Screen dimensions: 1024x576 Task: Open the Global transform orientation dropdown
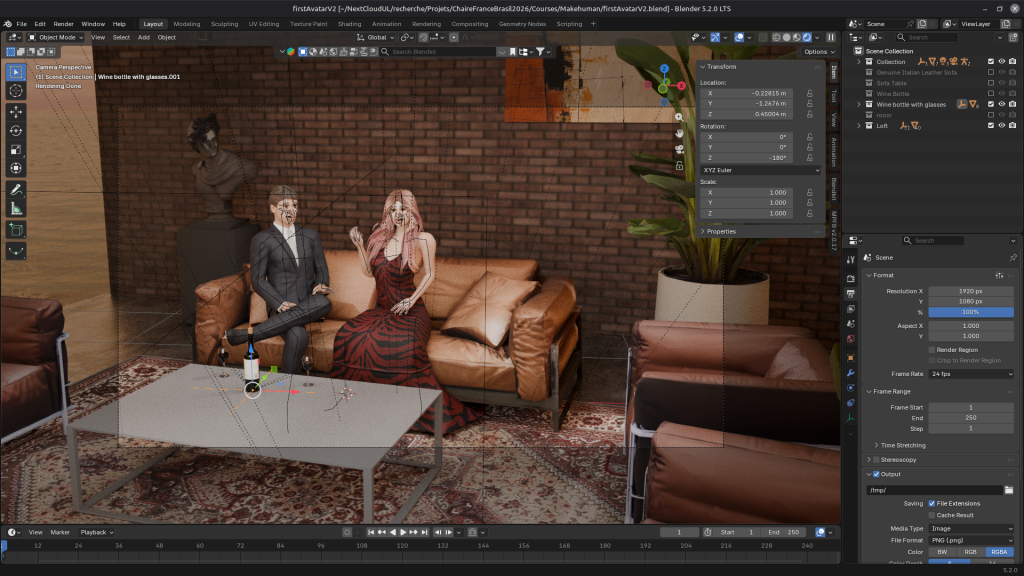tap(376, 37)
